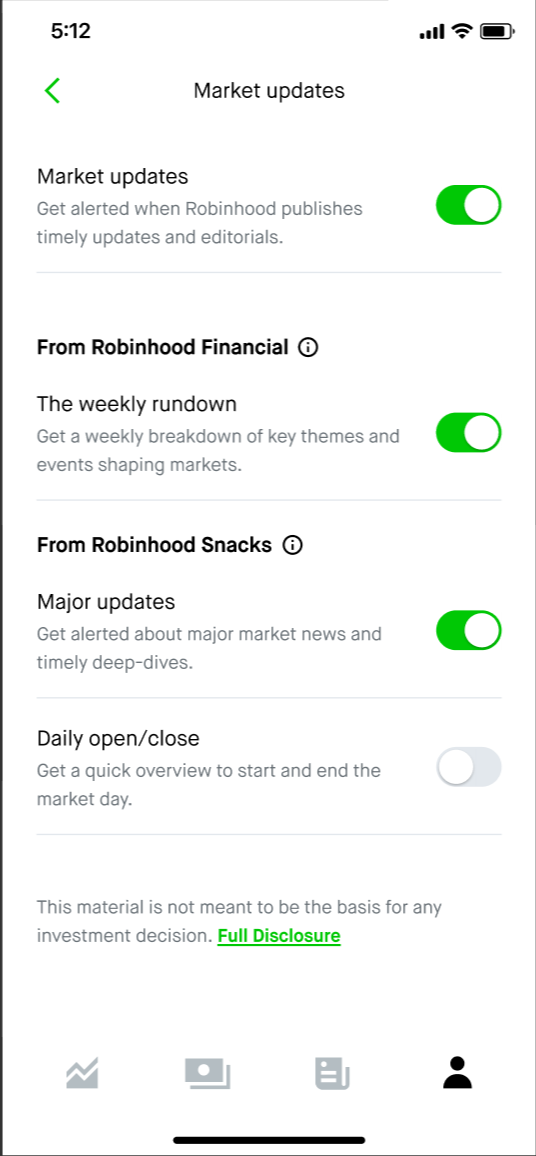Tap the status bar clock
The image size is (536, 1156).
point(71,31)
